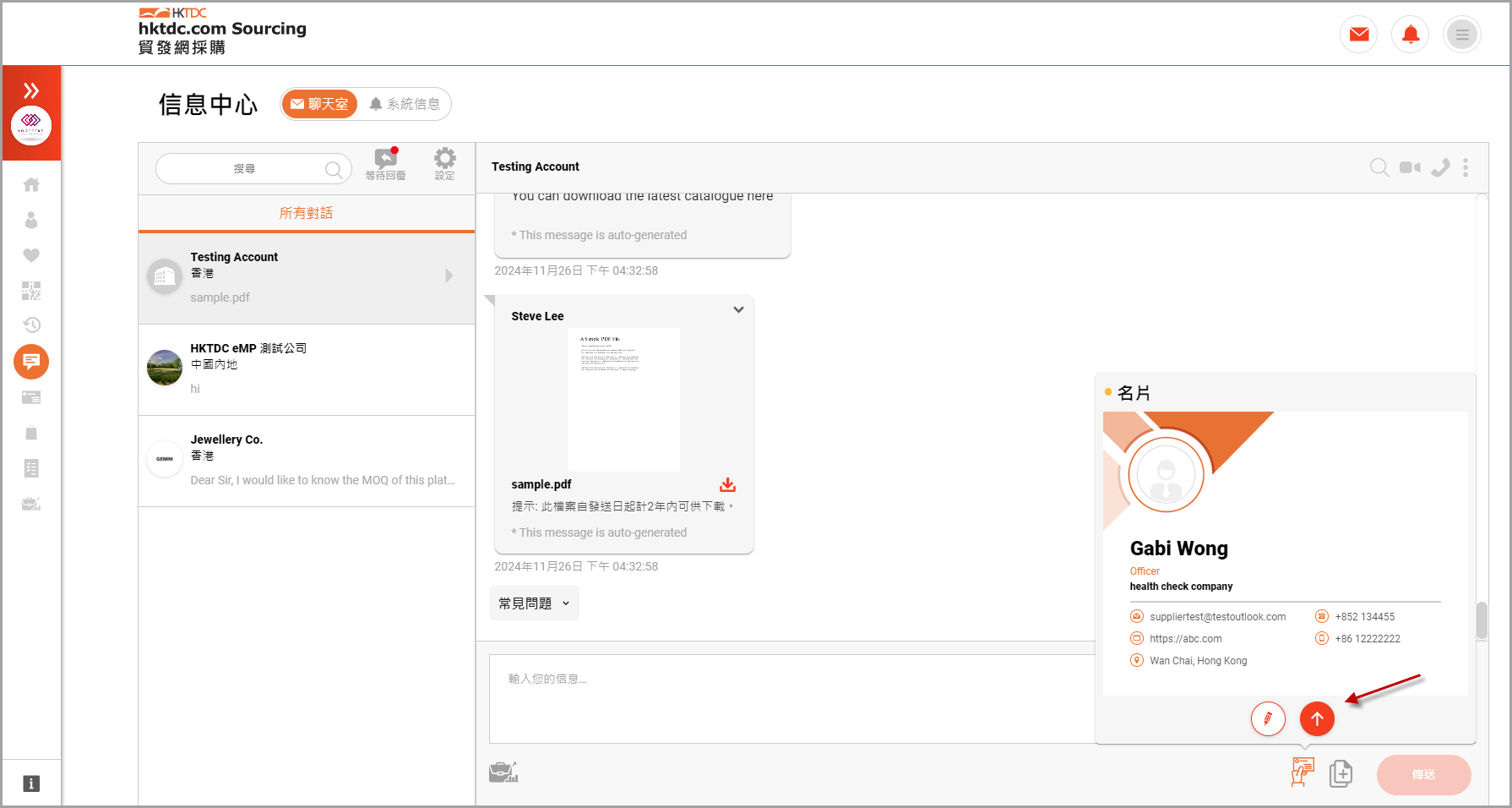Image resolution: width=1512 pixels, height=808 pixels.
Task: Edit business card with pencil button
Action: (1268, 719)
